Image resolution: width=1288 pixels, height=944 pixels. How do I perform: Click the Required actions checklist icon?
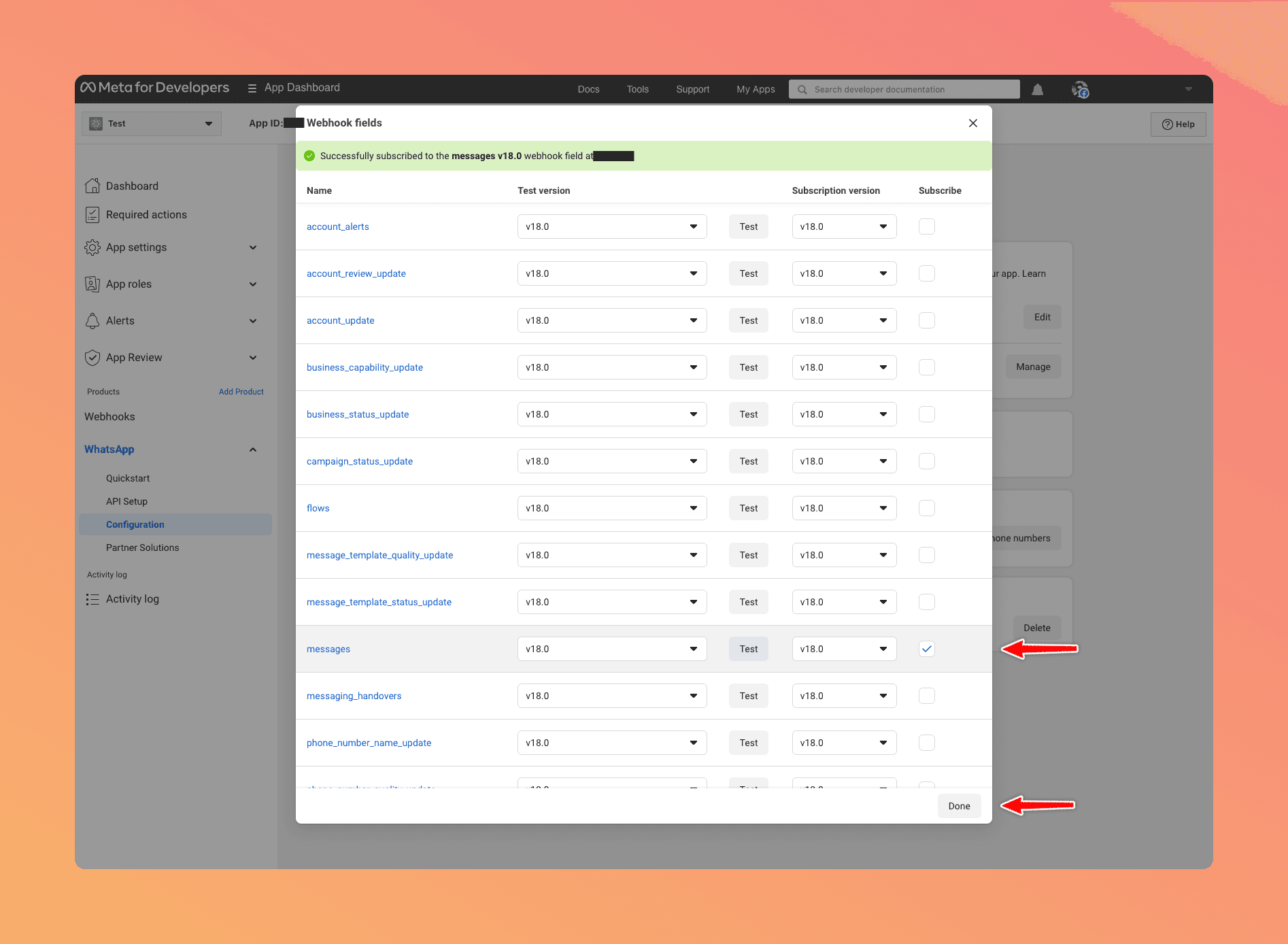(92, 215)
